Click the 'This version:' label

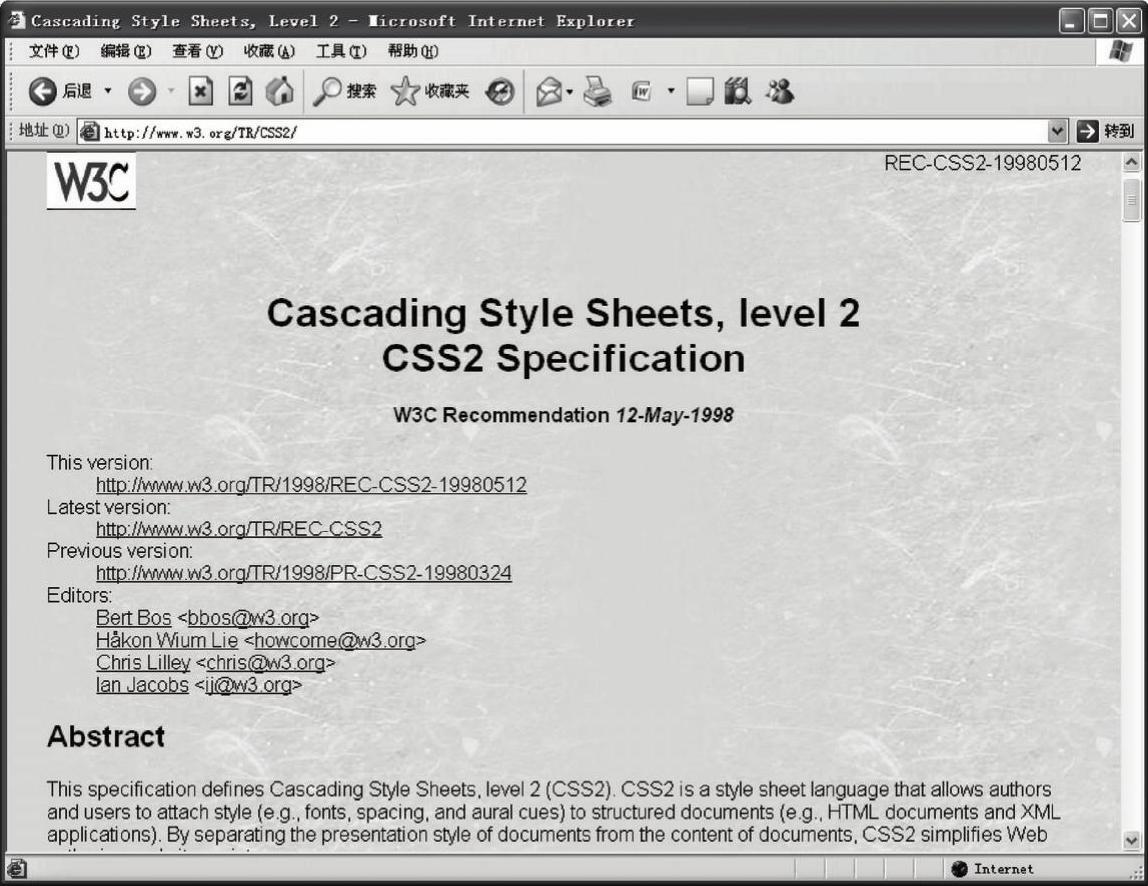100,463
